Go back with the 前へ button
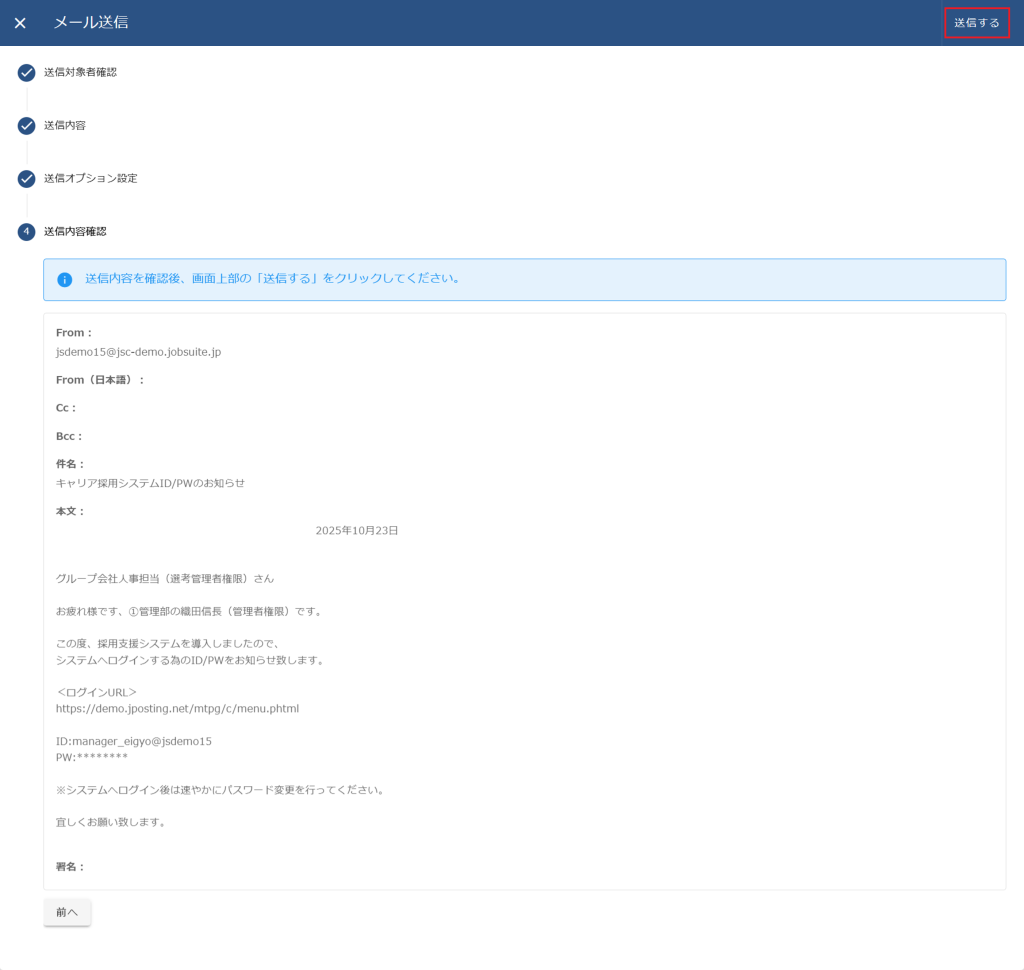 (x=67, y=912)
